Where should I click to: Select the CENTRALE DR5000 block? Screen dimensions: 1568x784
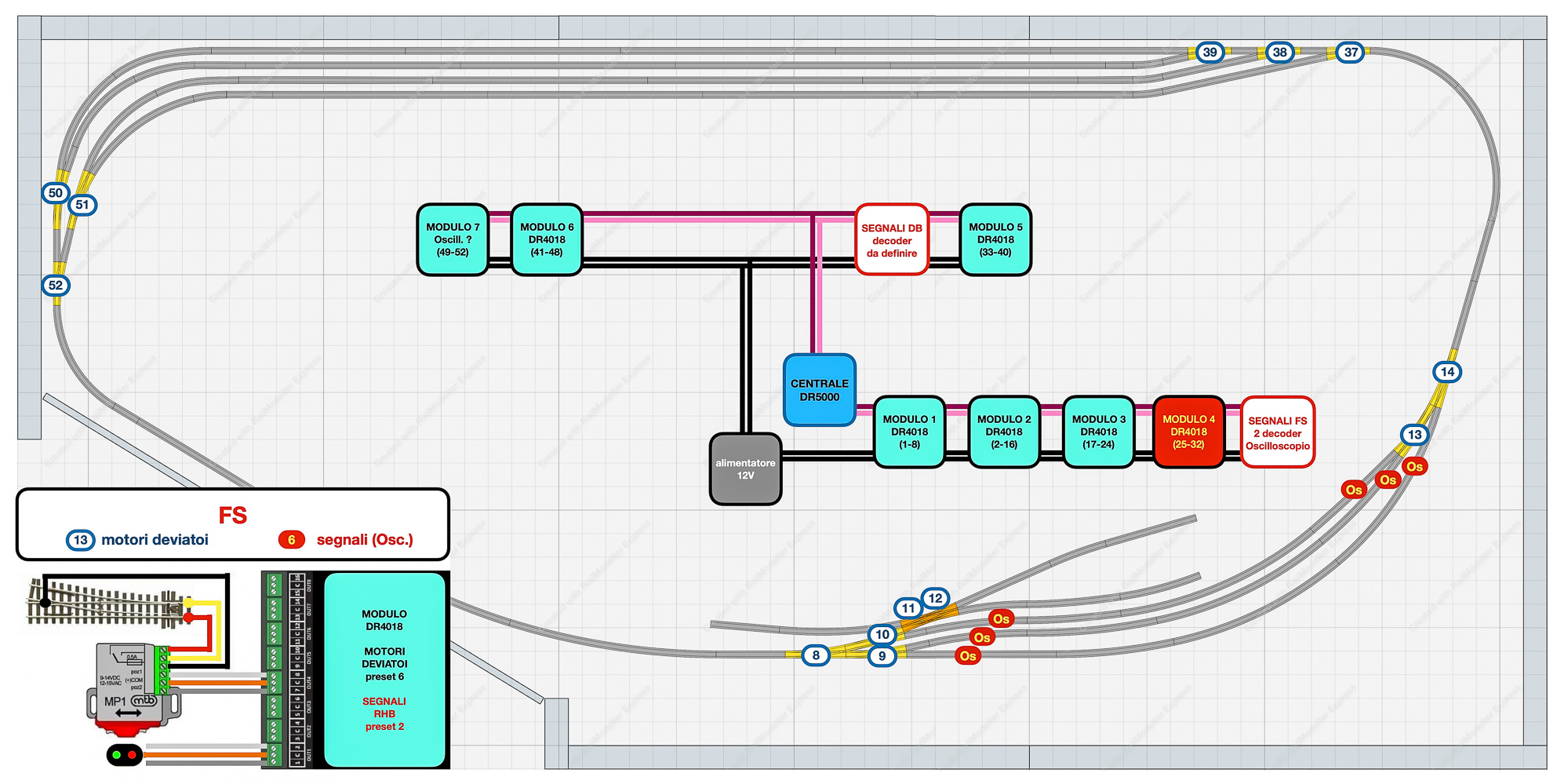[819, 390]
